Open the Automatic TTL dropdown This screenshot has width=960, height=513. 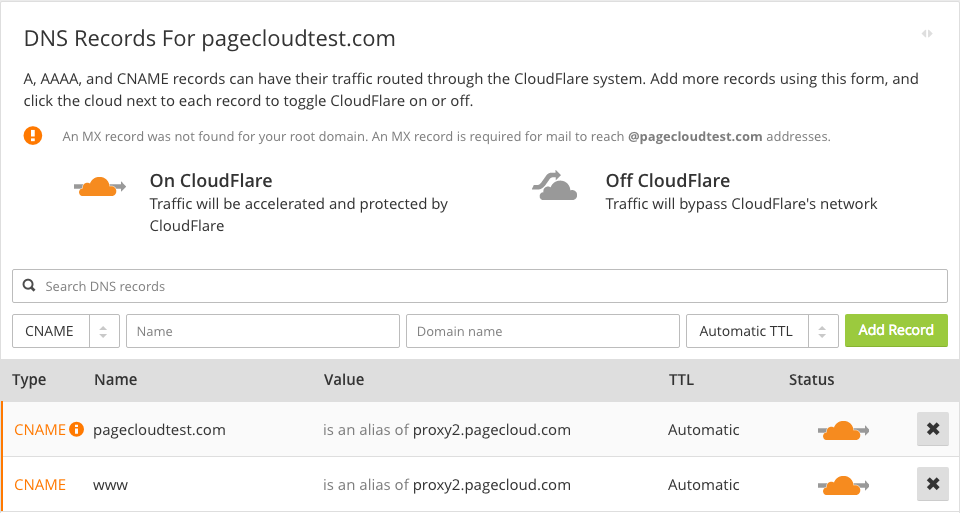(761, 331)
